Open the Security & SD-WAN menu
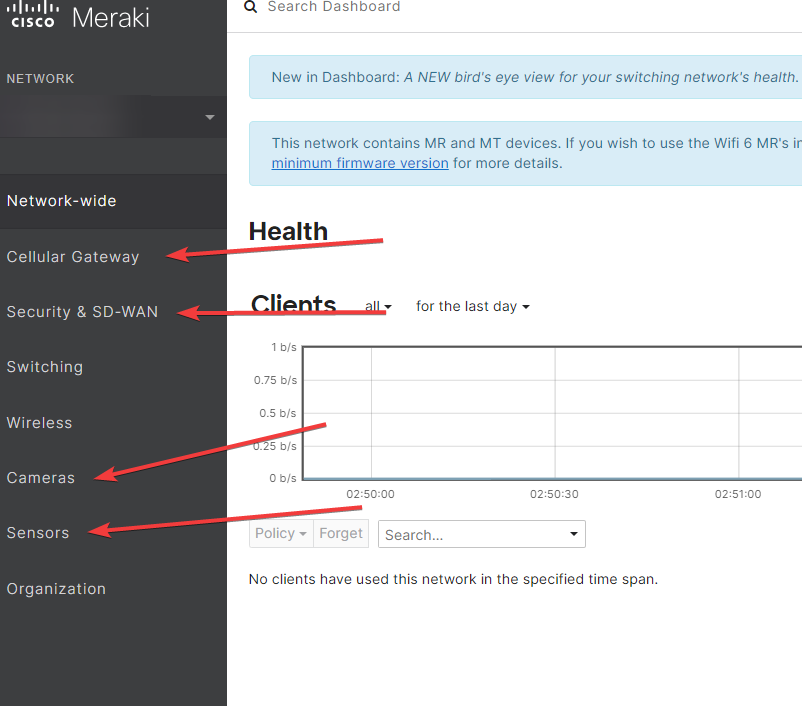Screen dimensions: 802x706 click(x=82, y=312)
